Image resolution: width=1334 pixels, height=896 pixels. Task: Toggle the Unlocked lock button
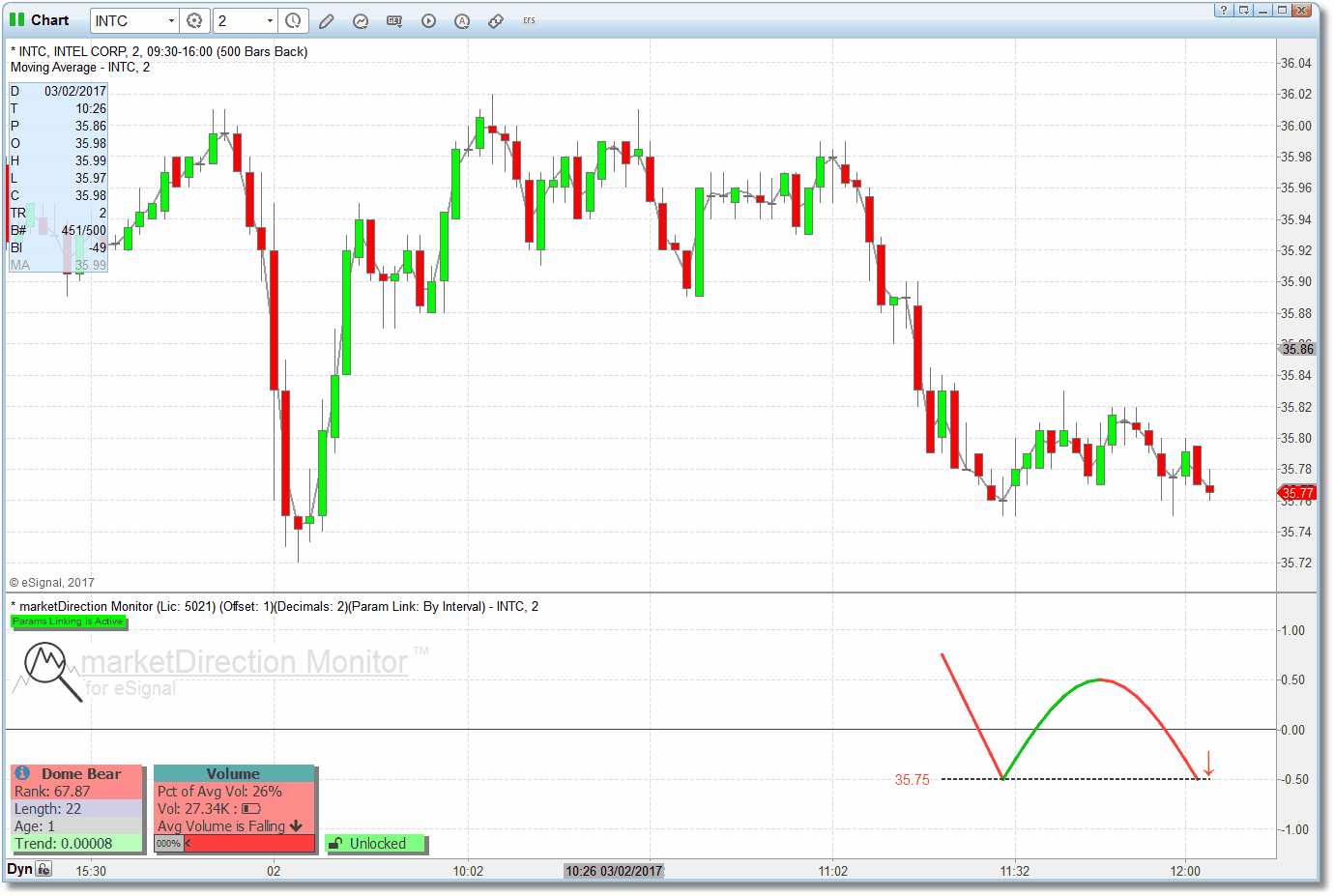click(x=376, y=844)
